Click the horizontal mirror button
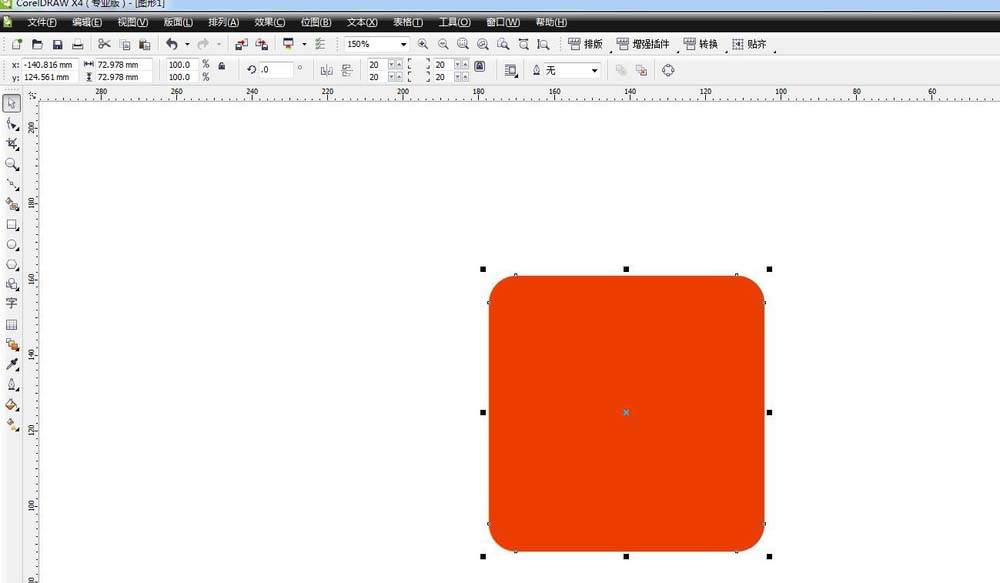Image resolution: width=1000 pixels, height=583 pixels. coord(326,70)
